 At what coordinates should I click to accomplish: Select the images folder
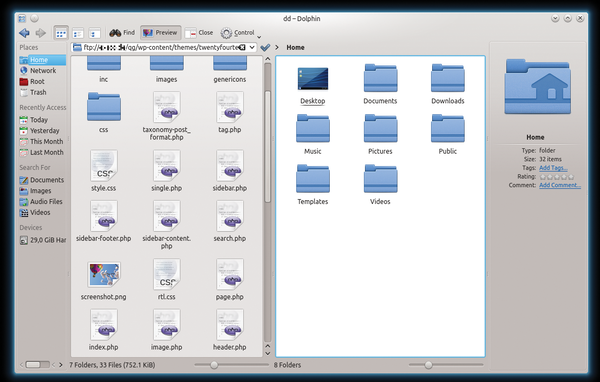tap(166, 69)
